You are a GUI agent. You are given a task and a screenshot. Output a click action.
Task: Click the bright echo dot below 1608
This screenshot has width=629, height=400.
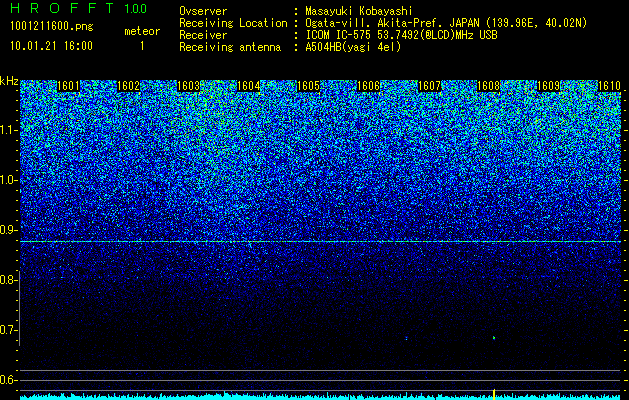(x=494, y=338)
